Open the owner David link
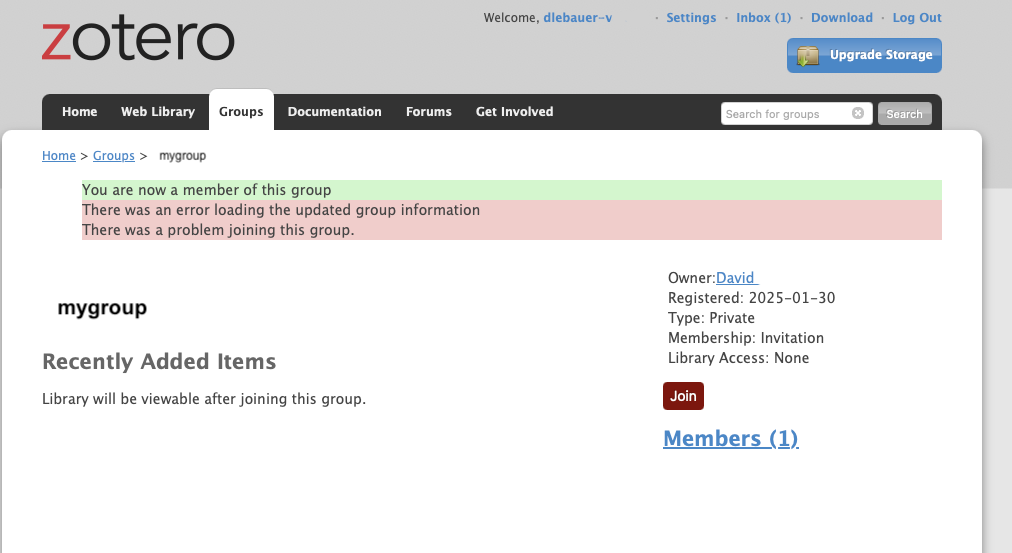The height and width of the screenshot is (553, 1012). [x=737, y=277]
